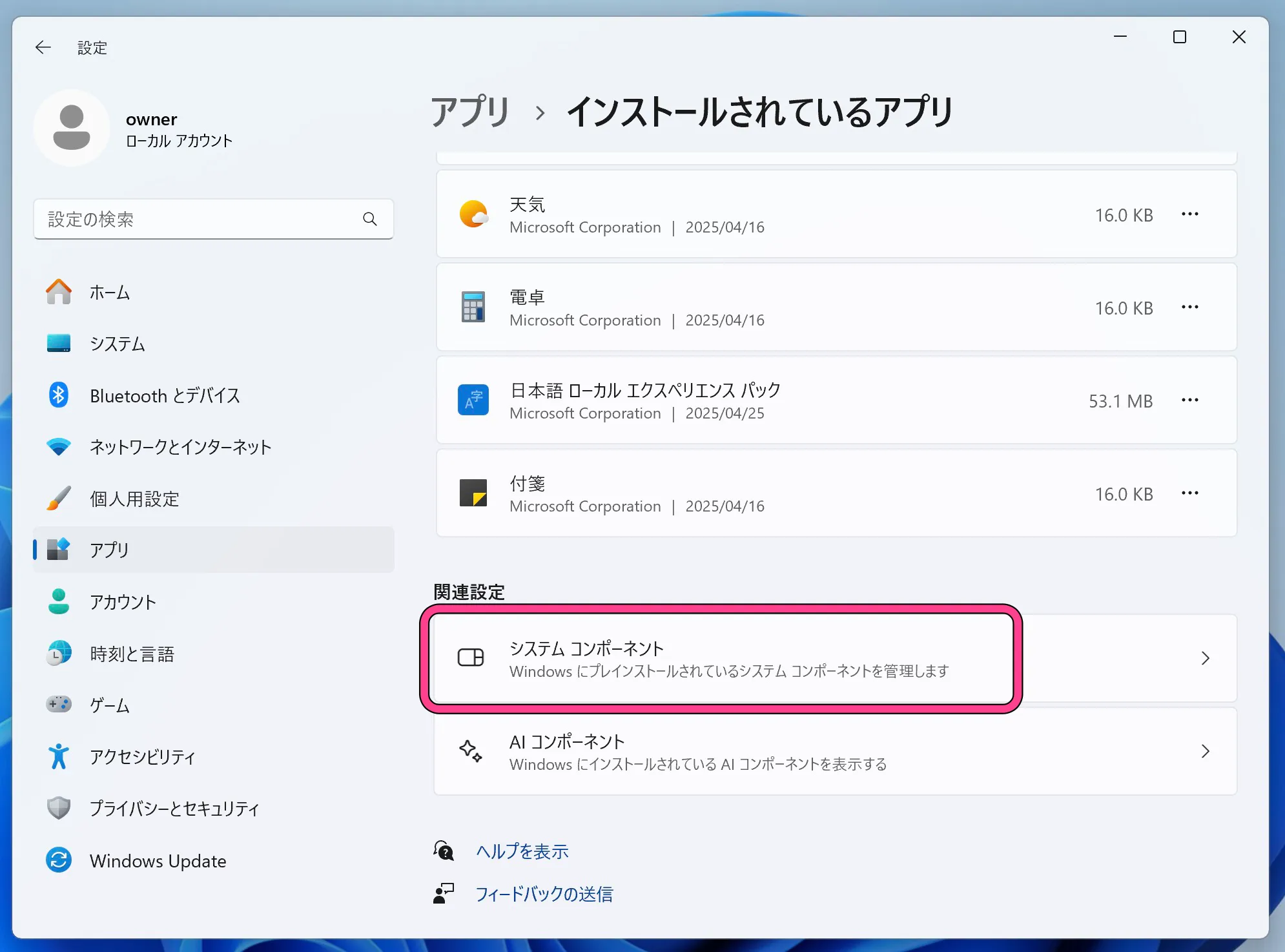The image size is (1285, 952).
Task: Click the 付箋 (Sticky Notes) app icon
Action: (473, 493)
